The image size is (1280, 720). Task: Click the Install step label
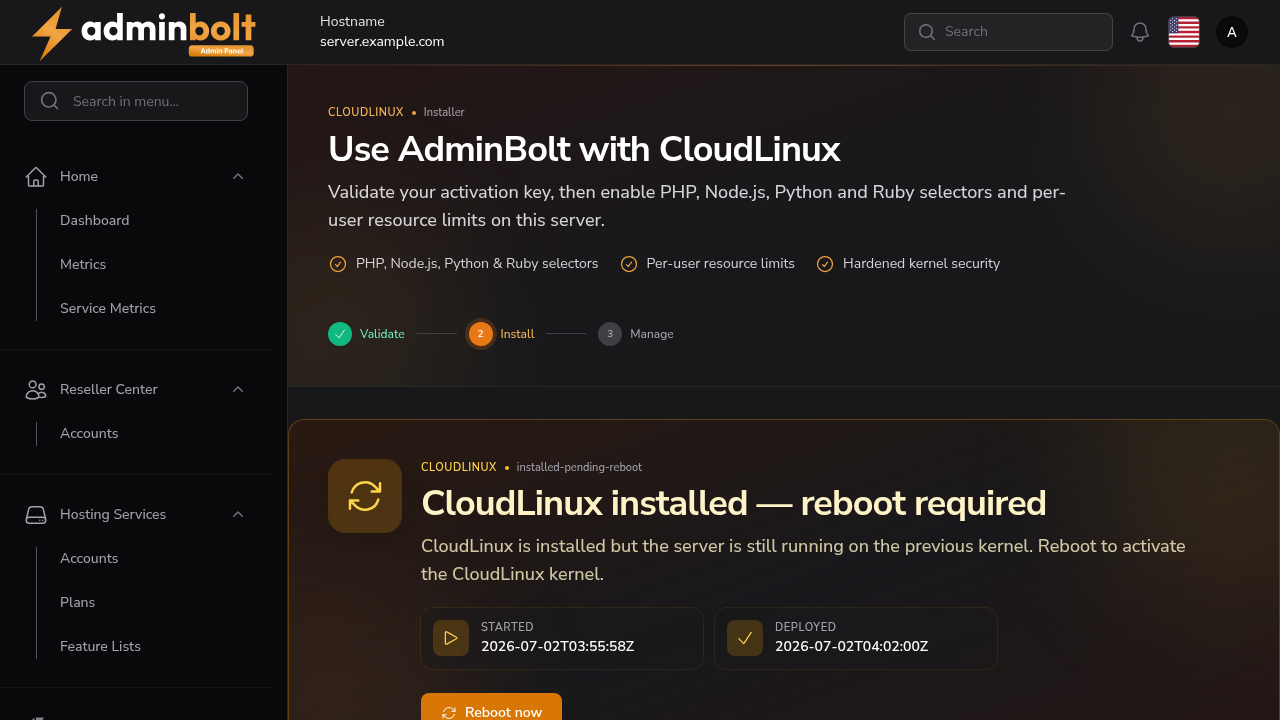click(x=517, y=334)
